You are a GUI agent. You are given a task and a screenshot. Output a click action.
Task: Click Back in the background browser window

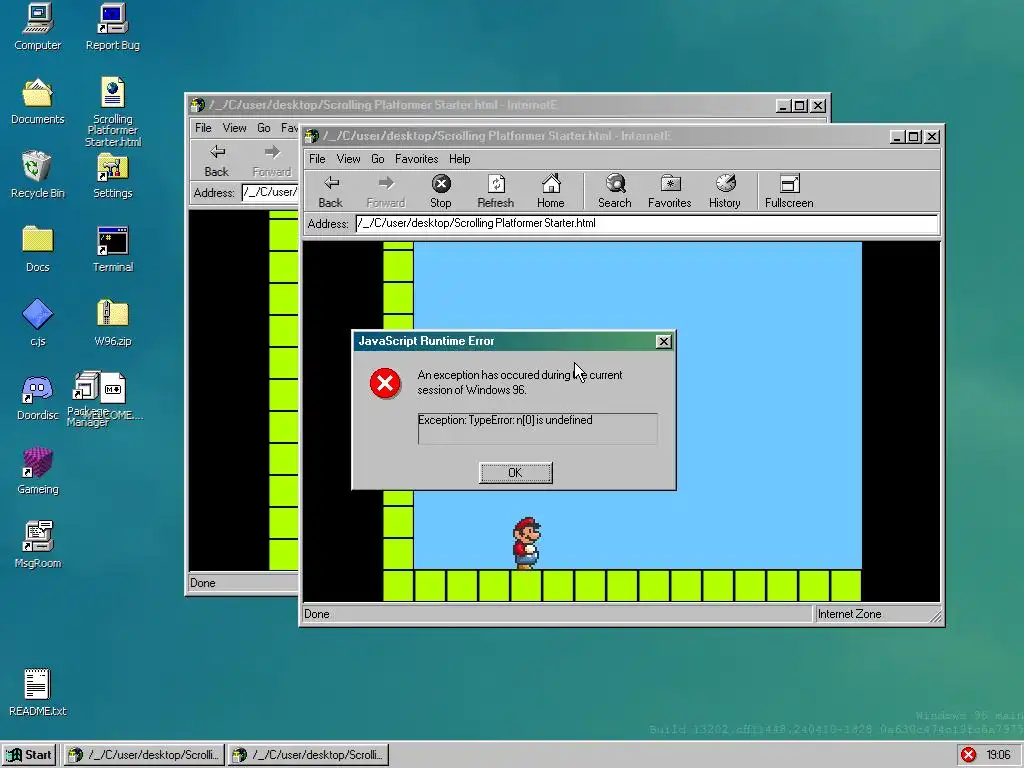click(216, 161)
